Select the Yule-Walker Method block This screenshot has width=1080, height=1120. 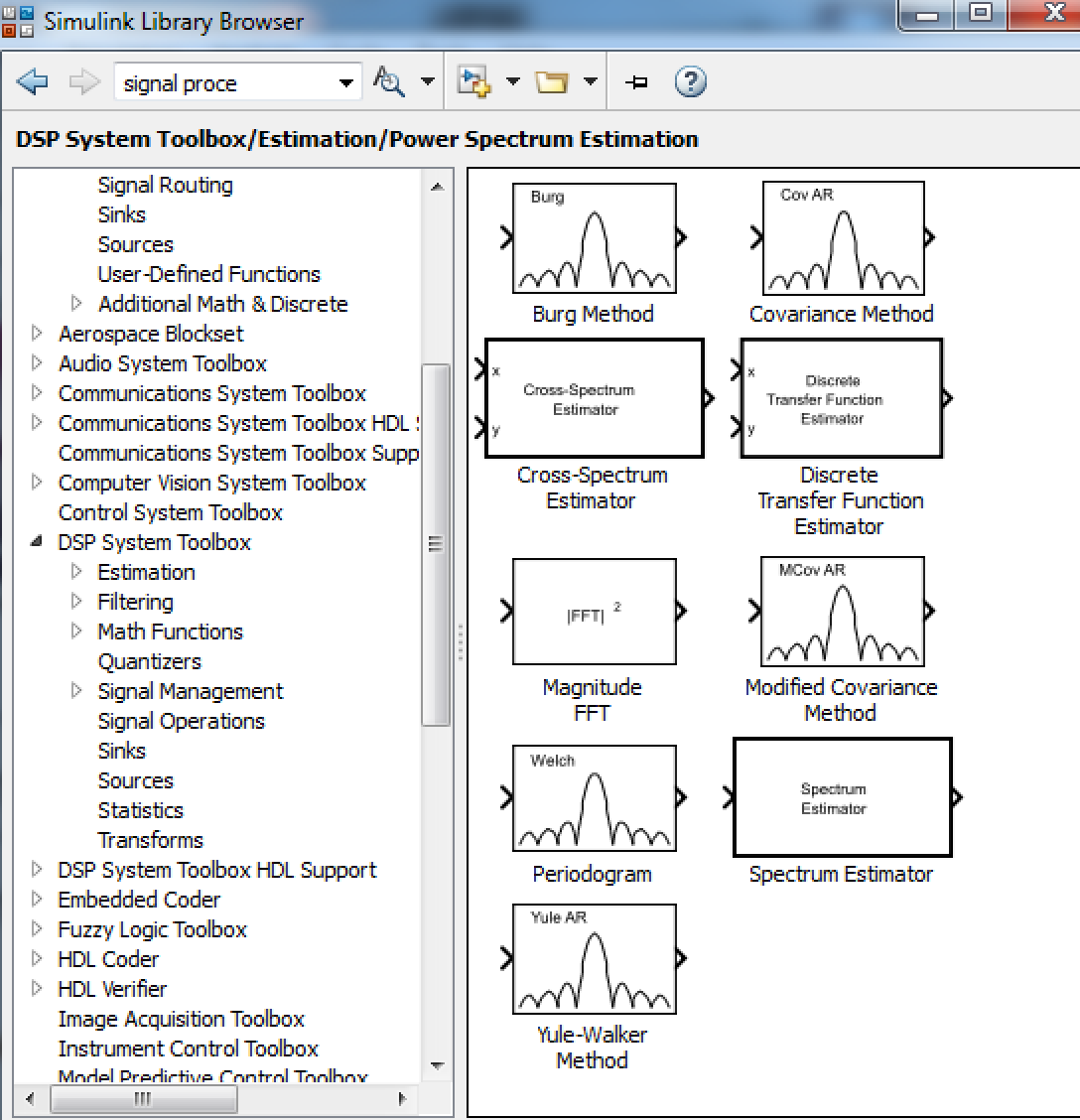tap(593, 958)
